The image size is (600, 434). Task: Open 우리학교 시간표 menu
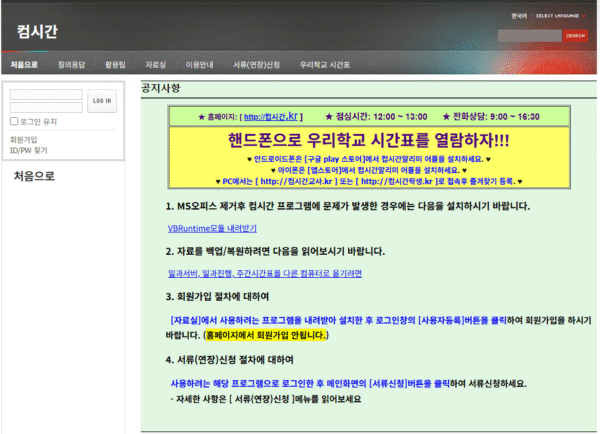(324, 65)
